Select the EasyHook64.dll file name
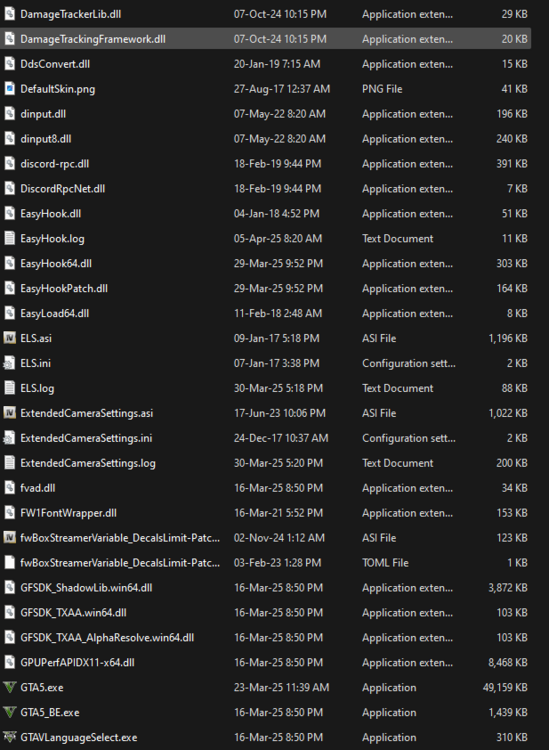This screenshot has width=549, height=750. tap(56, 264)
